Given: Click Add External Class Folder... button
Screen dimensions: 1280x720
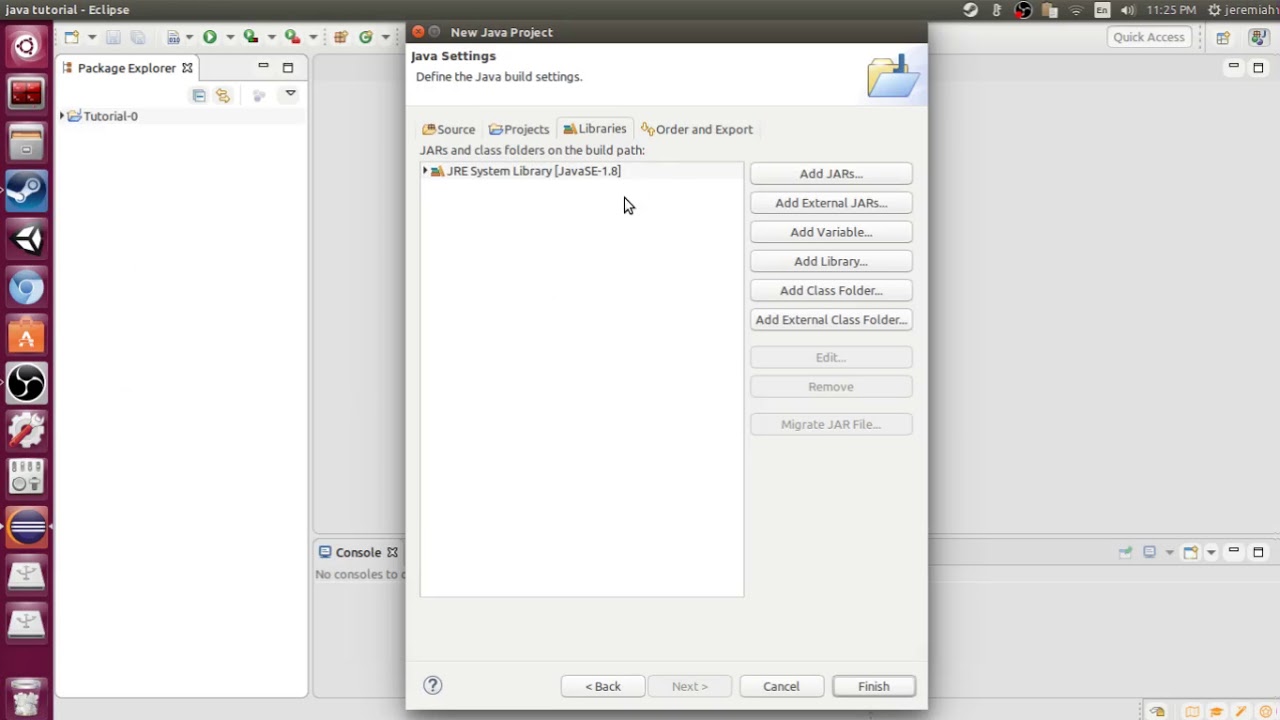Looking at the screenshot, I should [x=831, y=320].
